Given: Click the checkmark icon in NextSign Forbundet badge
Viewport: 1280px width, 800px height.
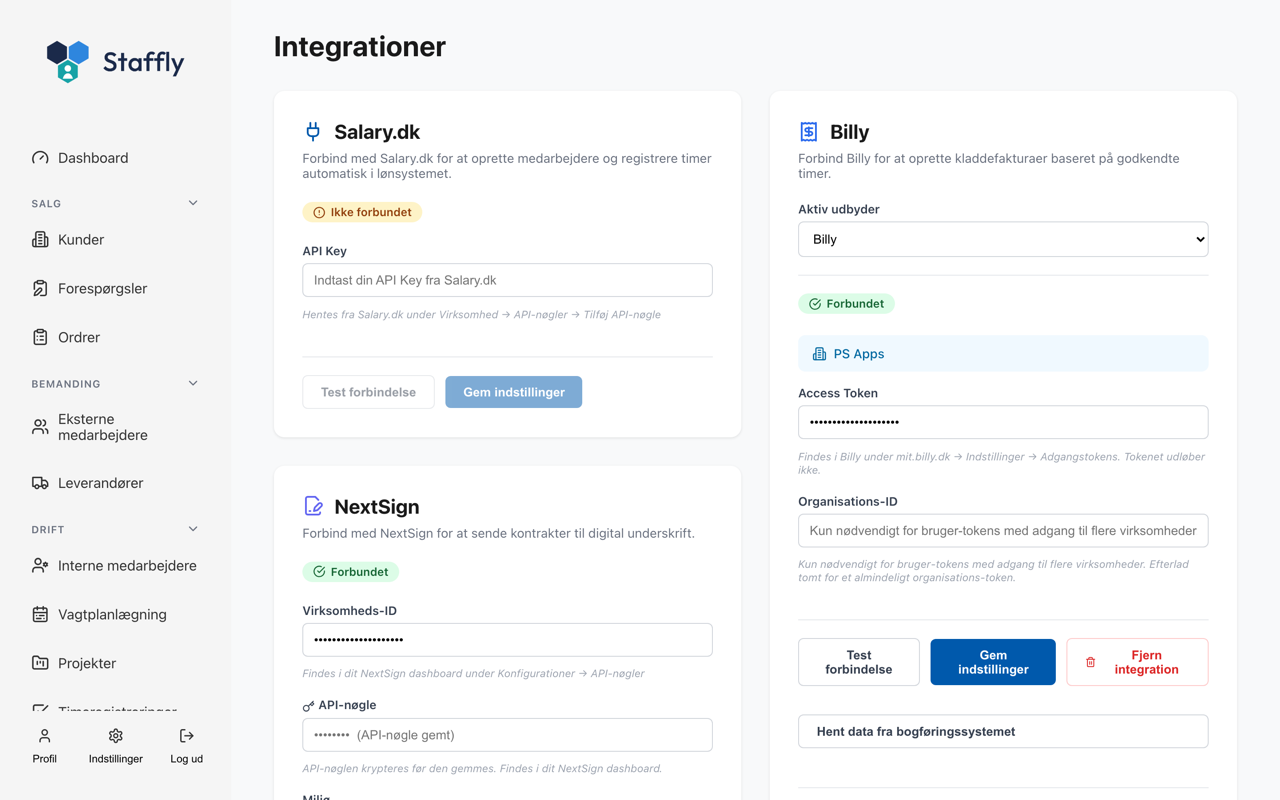Looking at the screenshot, I should tap(319, 572).
